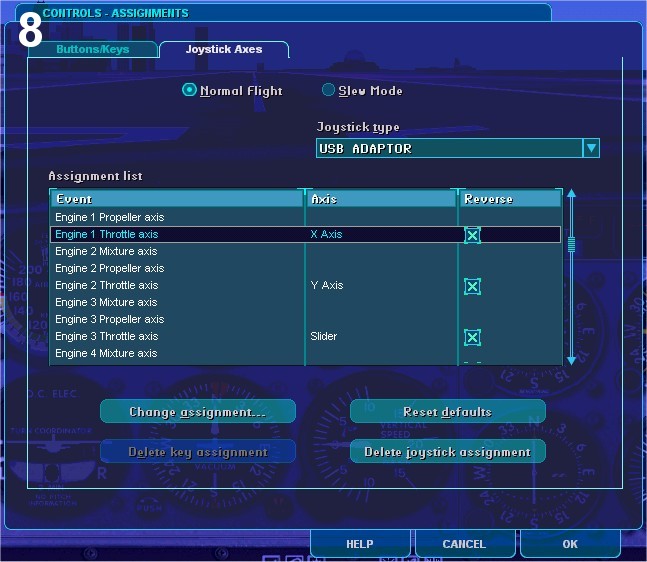
Task: Click the Change assignment button
Action: [198, 411]
